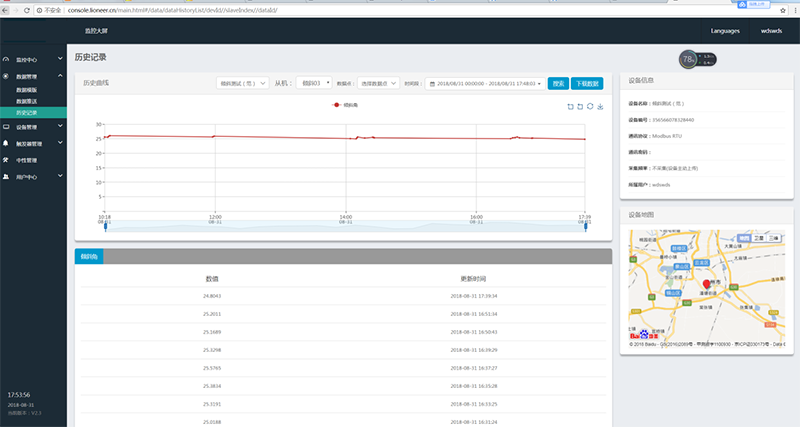Collapse 数据管理 sidebar section
Image resolution: width=800 pixels, height=427 pixels.
click(x=33, y=76)
